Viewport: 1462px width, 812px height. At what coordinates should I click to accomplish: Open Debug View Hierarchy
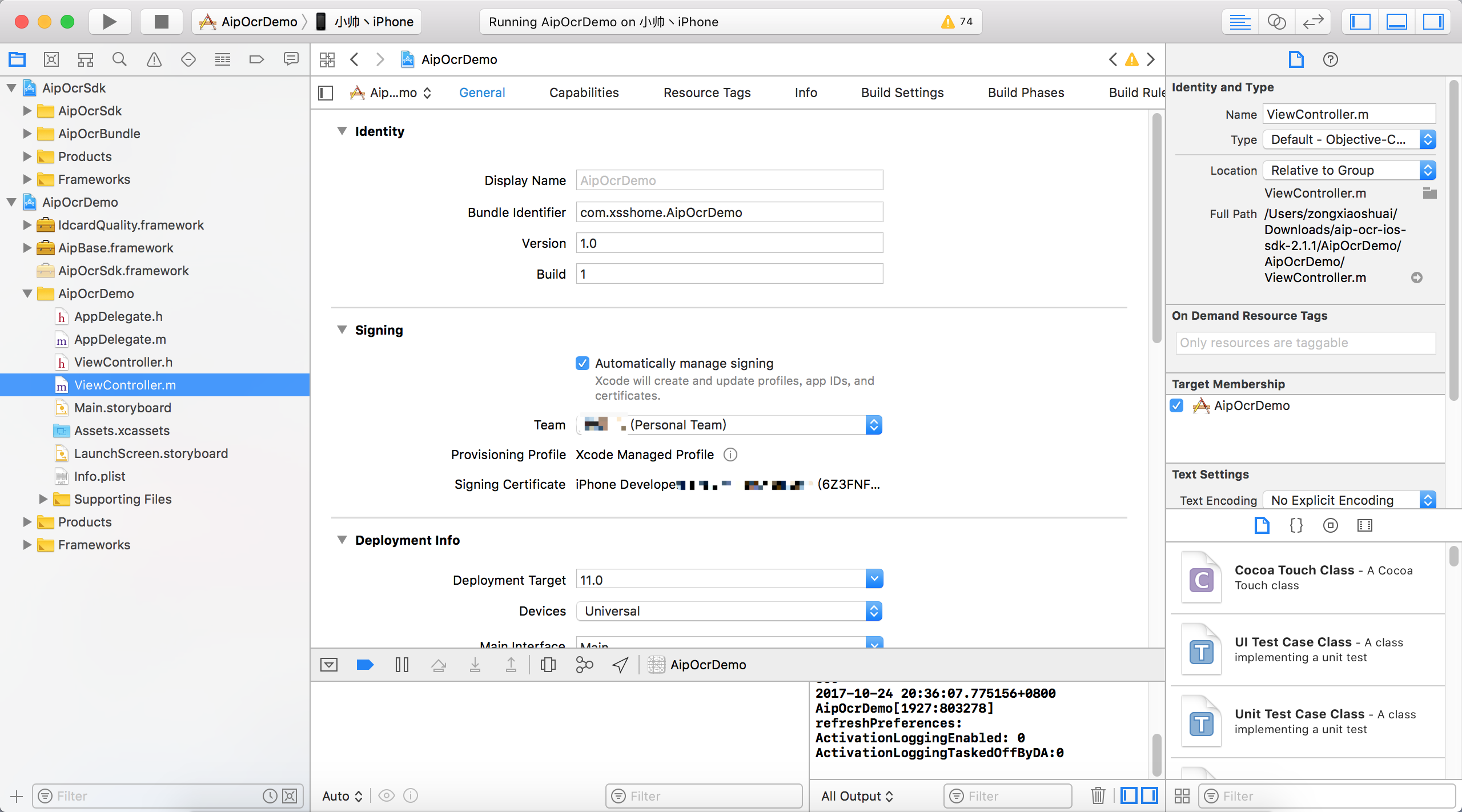[x=548, y=665]
